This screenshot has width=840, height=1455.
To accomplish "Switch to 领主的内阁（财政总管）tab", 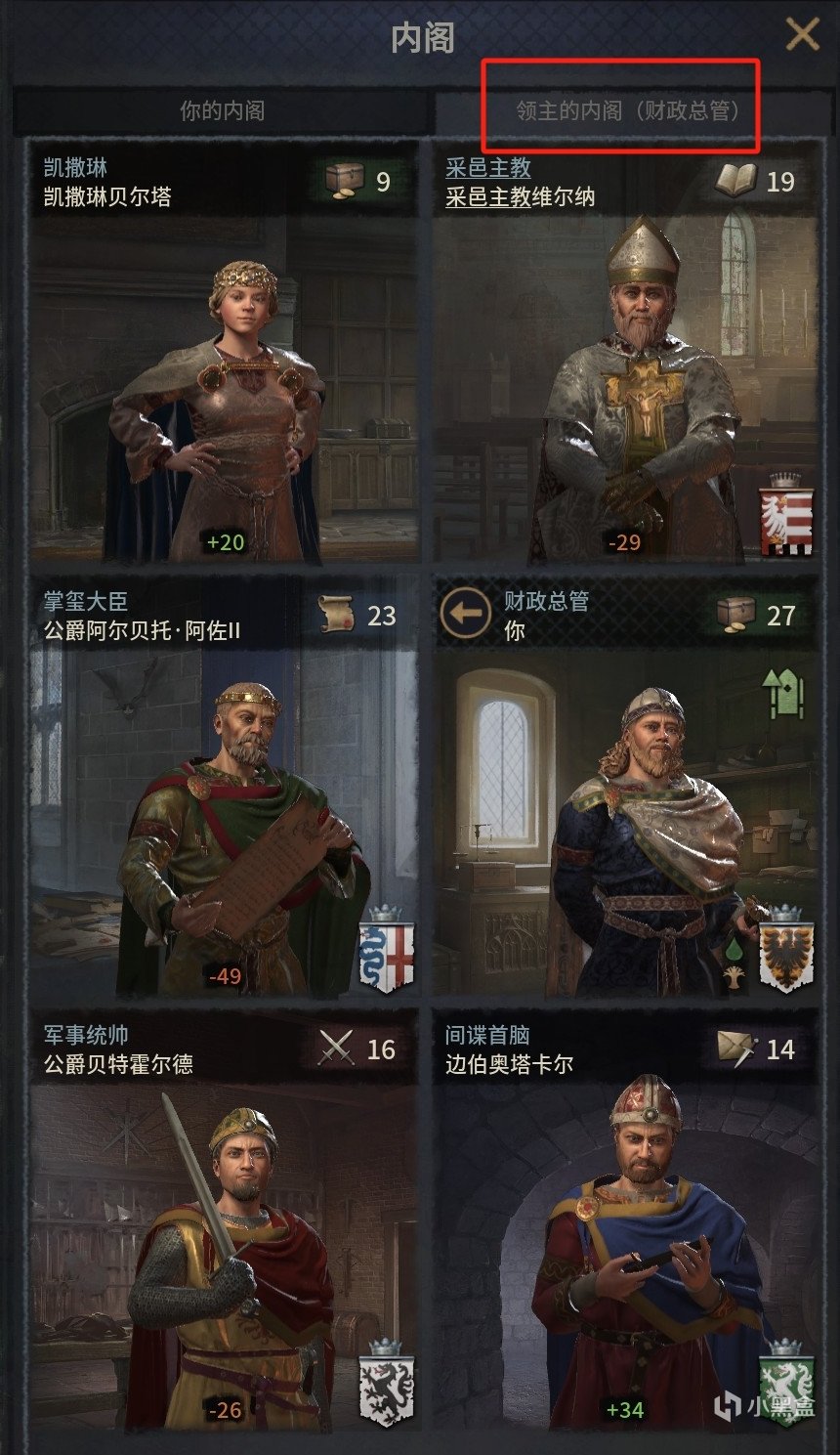I will [x=627, y=111].
